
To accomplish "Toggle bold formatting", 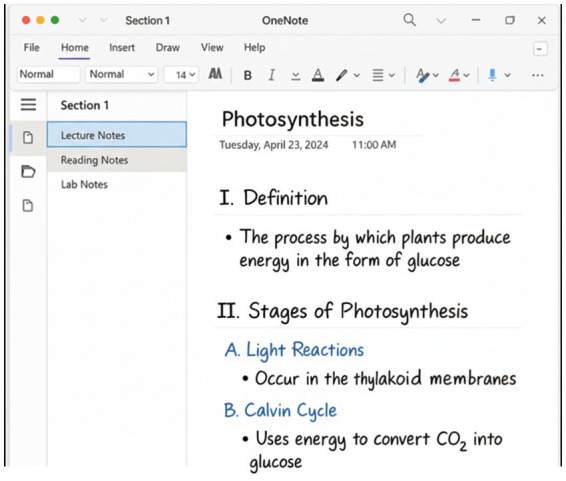I will coord(248,75).
